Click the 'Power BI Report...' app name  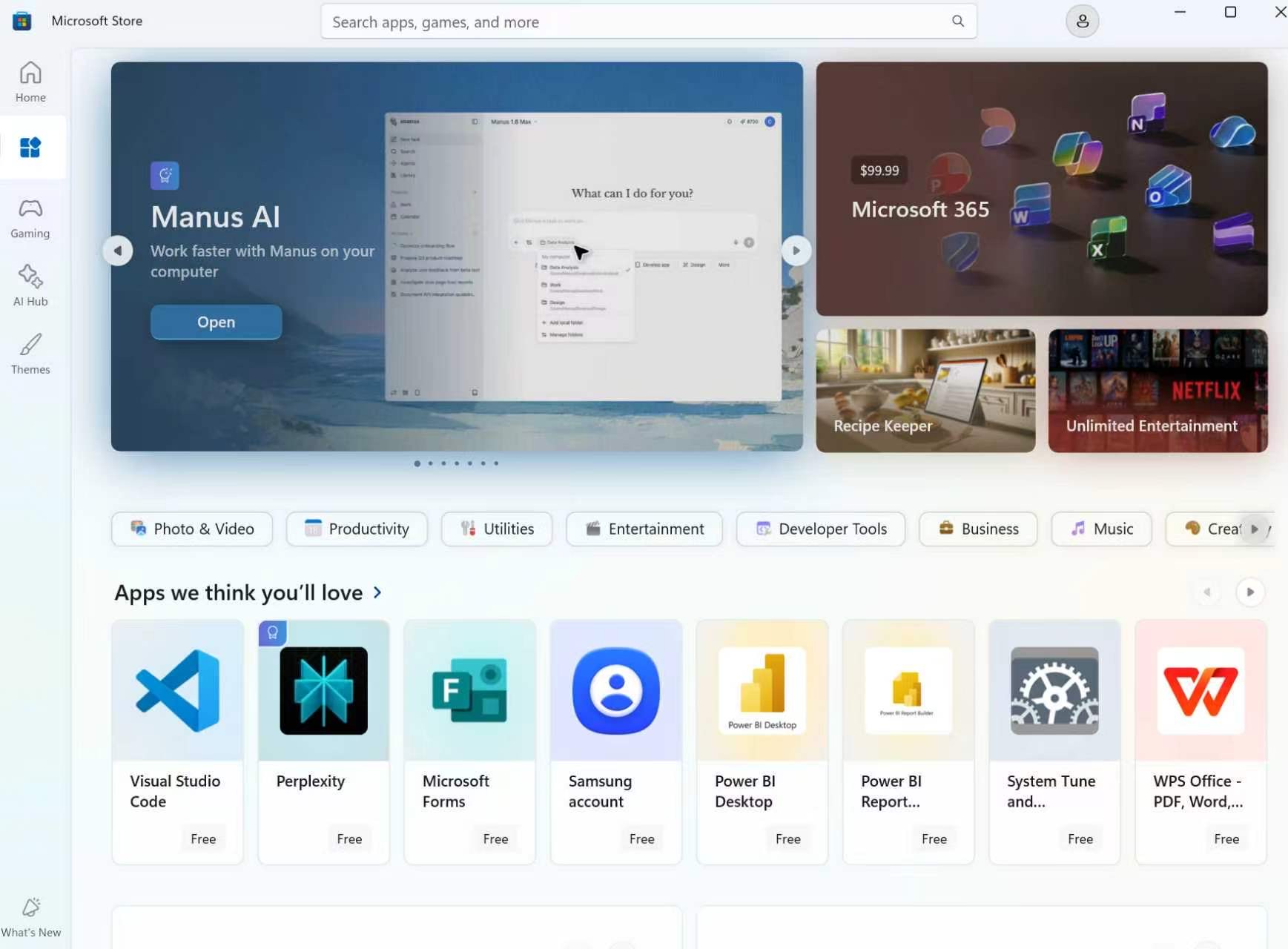pos(891,791)
